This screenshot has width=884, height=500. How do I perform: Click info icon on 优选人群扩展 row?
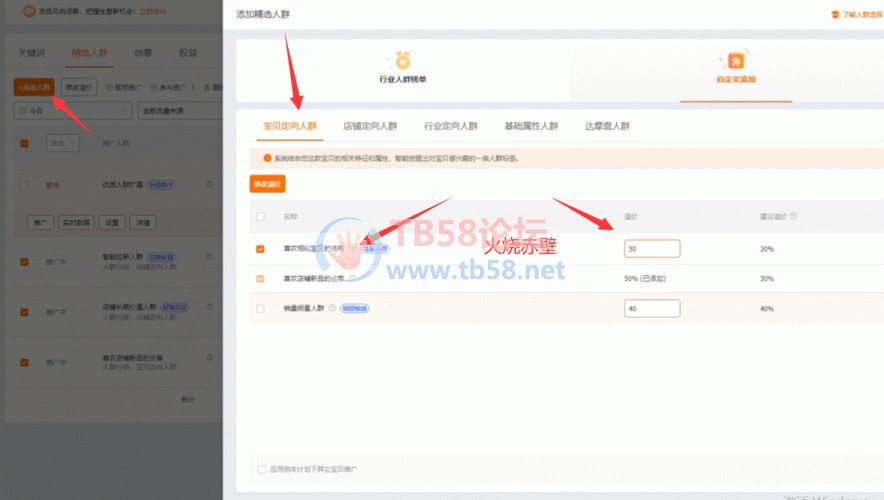pyautogui.click(x=209, y=184)
